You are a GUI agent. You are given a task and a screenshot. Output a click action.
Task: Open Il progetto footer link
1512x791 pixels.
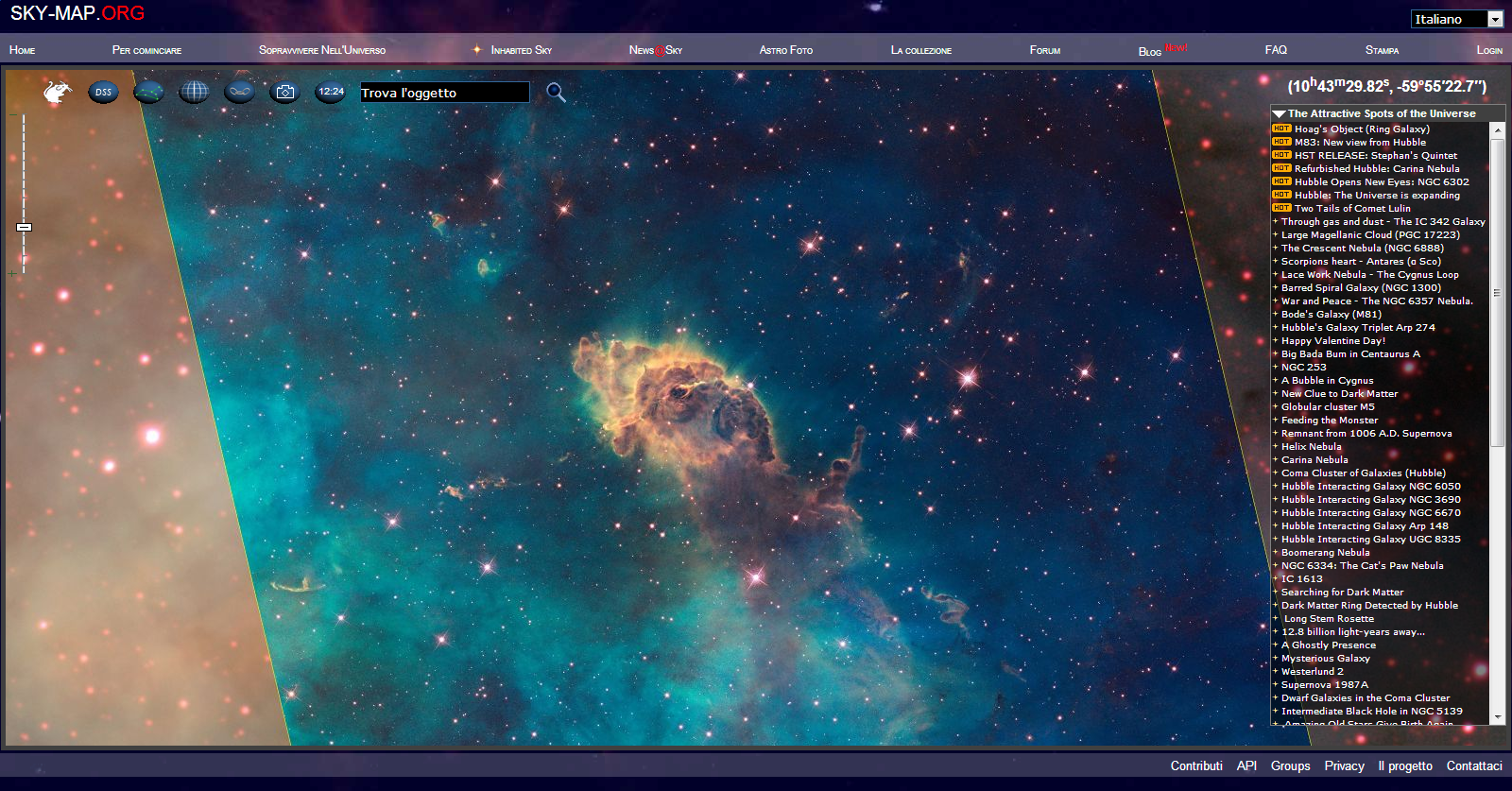[x=1405, y=765]
